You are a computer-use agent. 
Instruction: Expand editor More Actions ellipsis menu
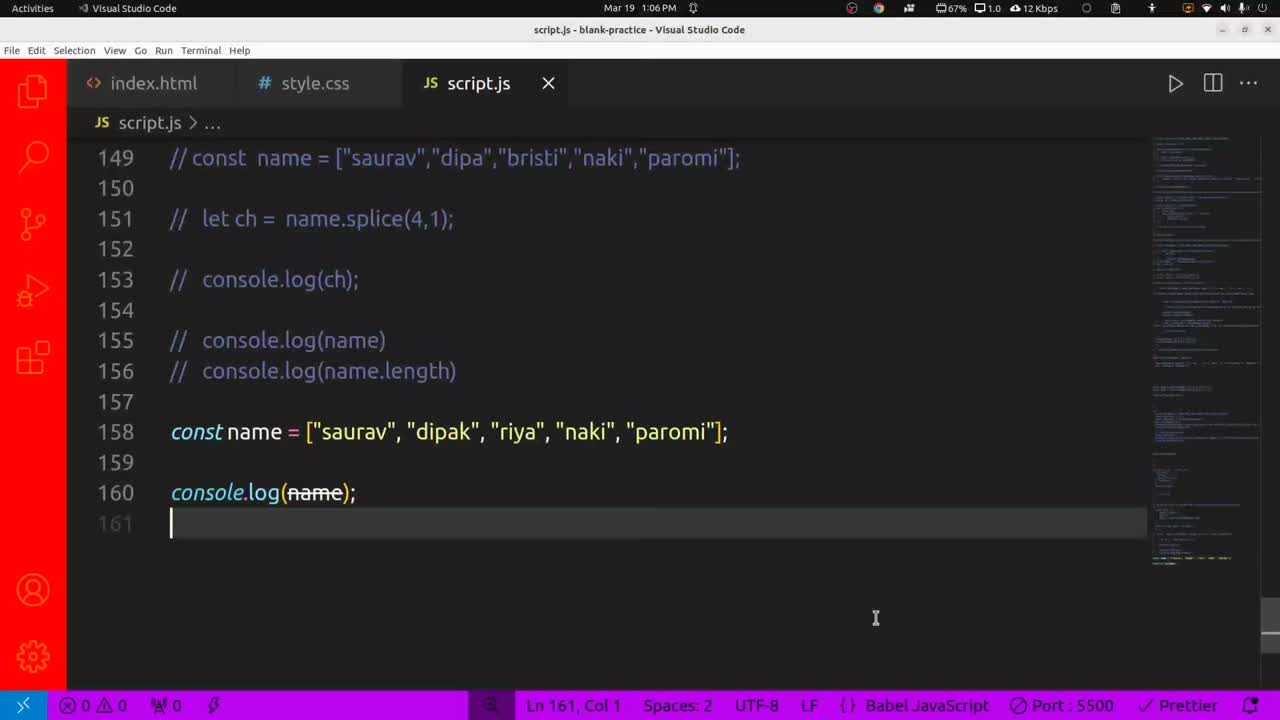1248,84
